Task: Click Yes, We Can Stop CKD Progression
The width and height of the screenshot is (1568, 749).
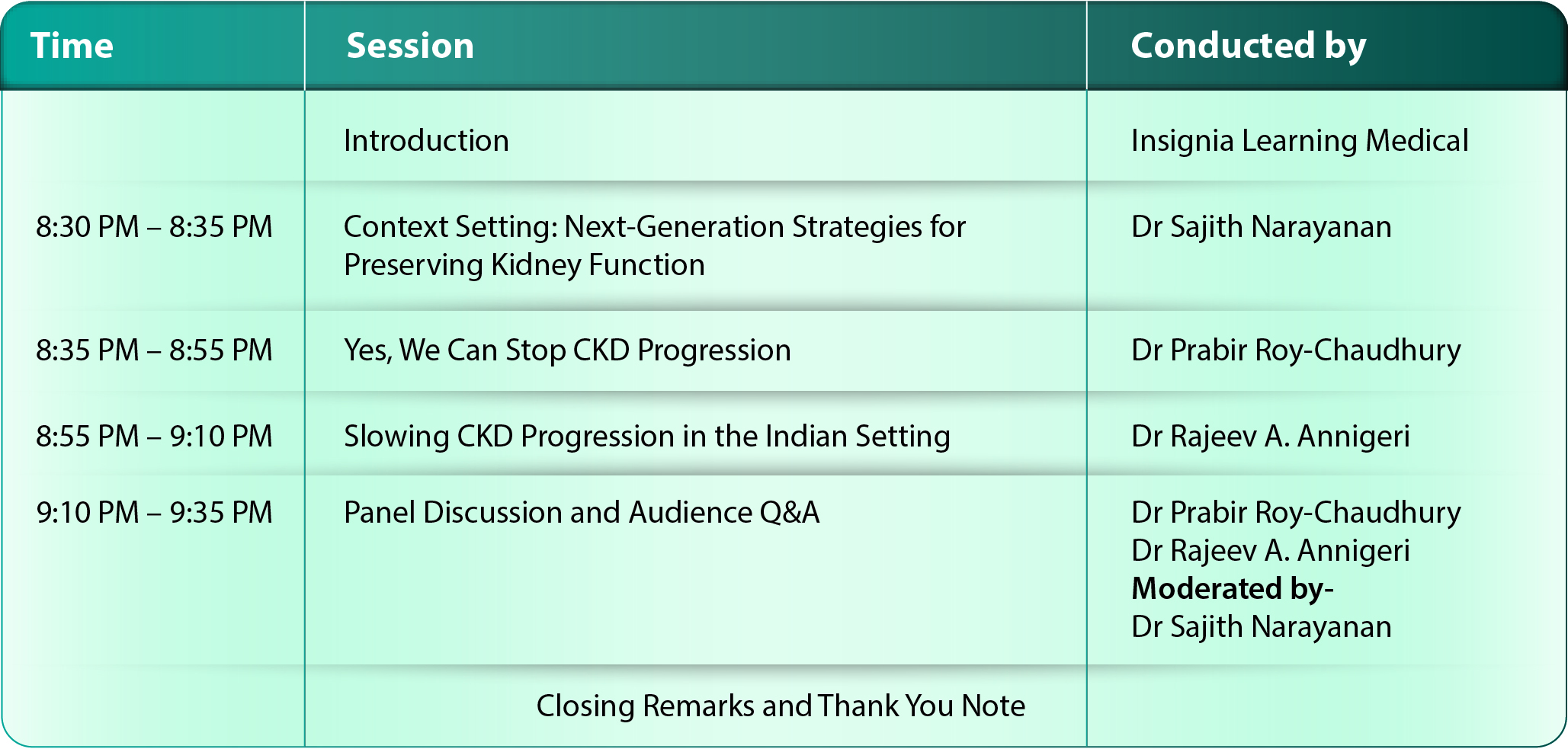Action: (x=567, y=350)
